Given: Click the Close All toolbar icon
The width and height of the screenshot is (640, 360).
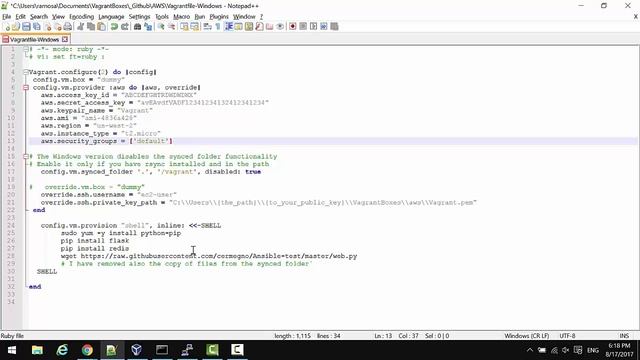Looking at the screenshot, I should coord(58,27).
